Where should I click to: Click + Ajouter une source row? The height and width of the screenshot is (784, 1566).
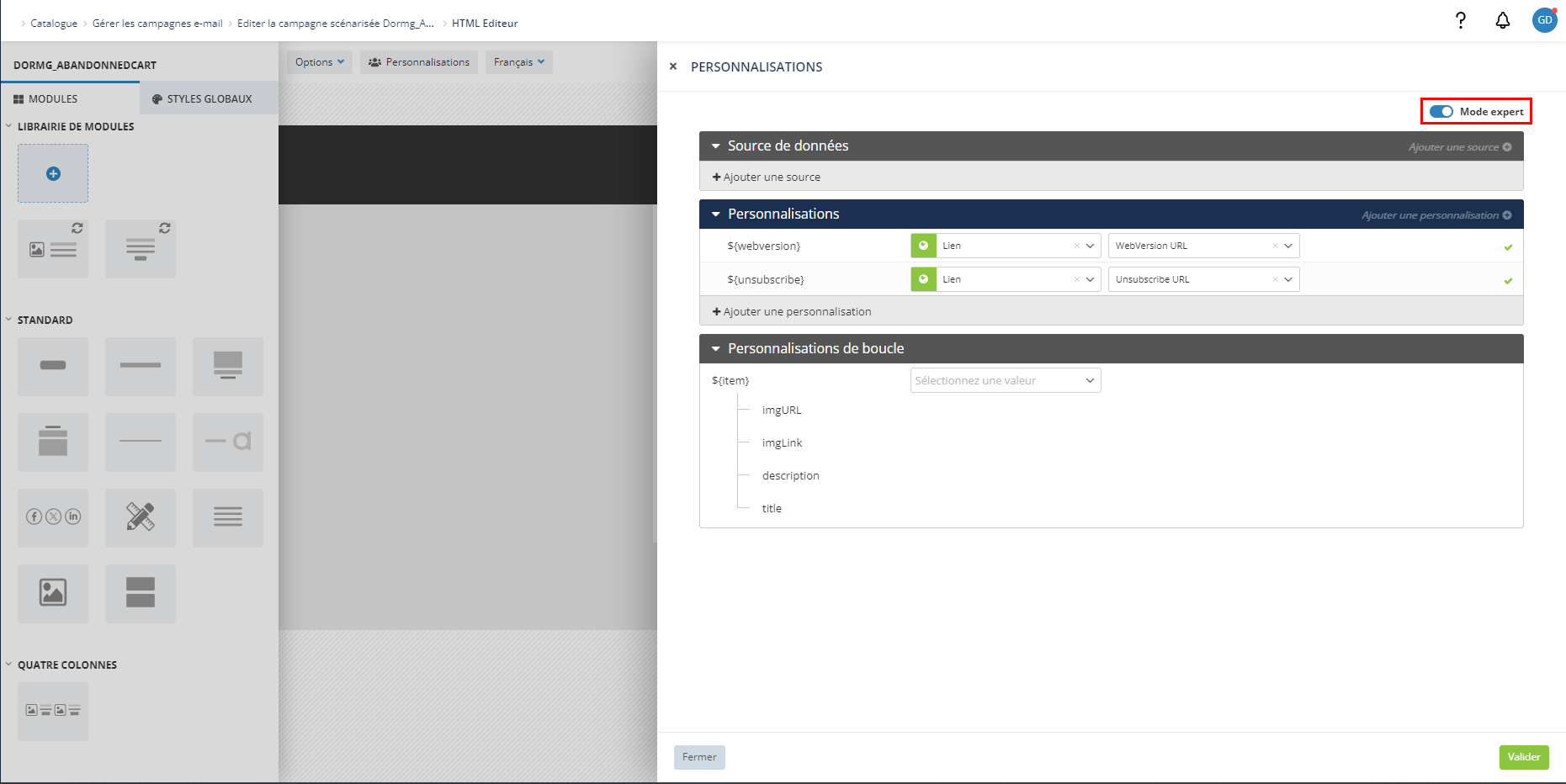(x=1111, y=177)
